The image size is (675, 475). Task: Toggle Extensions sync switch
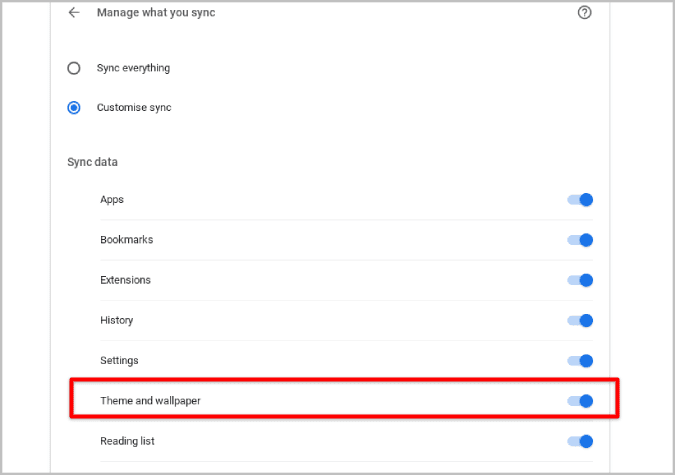580,280
